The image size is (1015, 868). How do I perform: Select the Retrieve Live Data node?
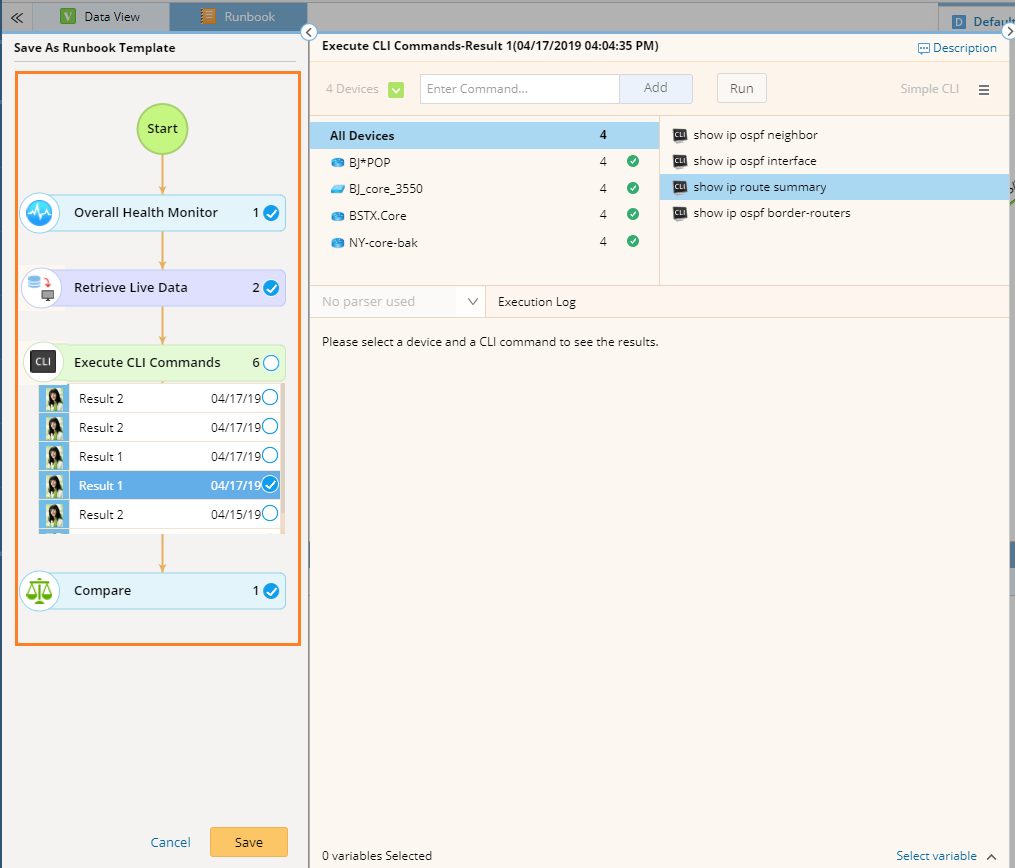(x=153, y=288)
